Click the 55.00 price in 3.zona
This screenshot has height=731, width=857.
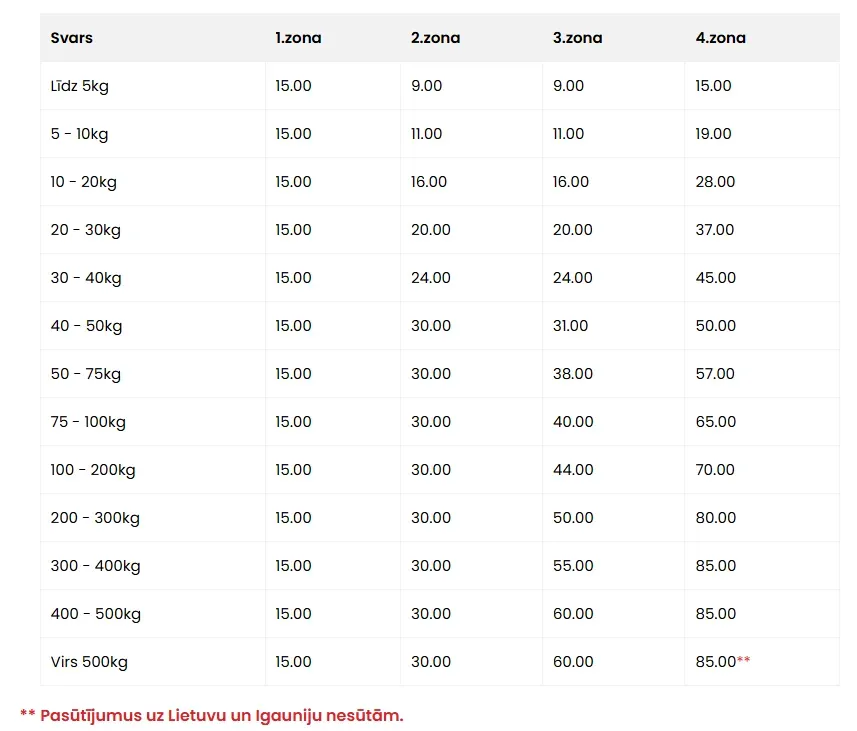tap(573, 566)
